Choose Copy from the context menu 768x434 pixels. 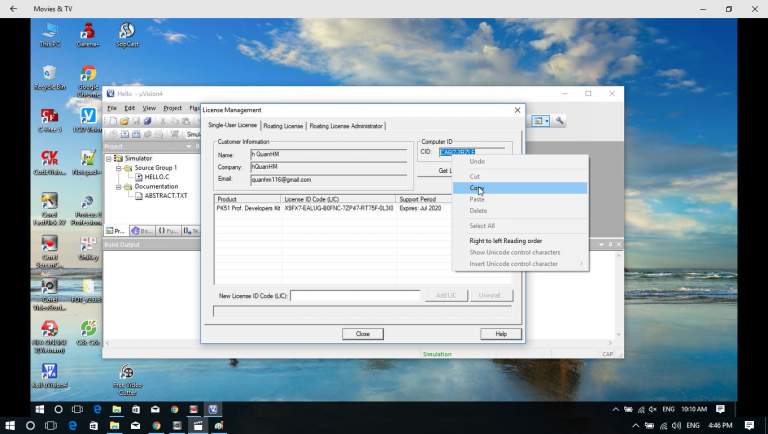point(477,188)
